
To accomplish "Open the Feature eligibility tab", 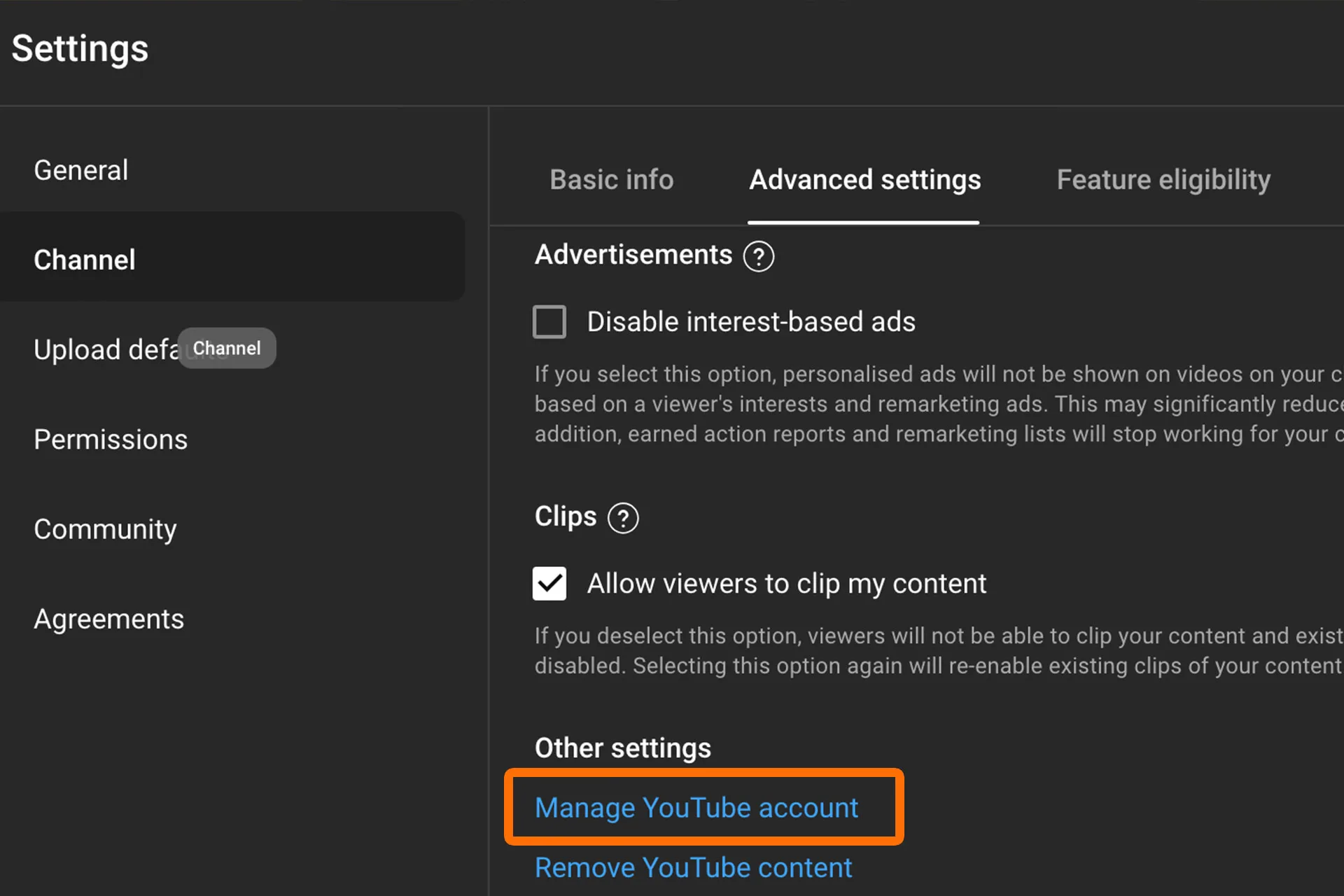I will [1163, 180].
